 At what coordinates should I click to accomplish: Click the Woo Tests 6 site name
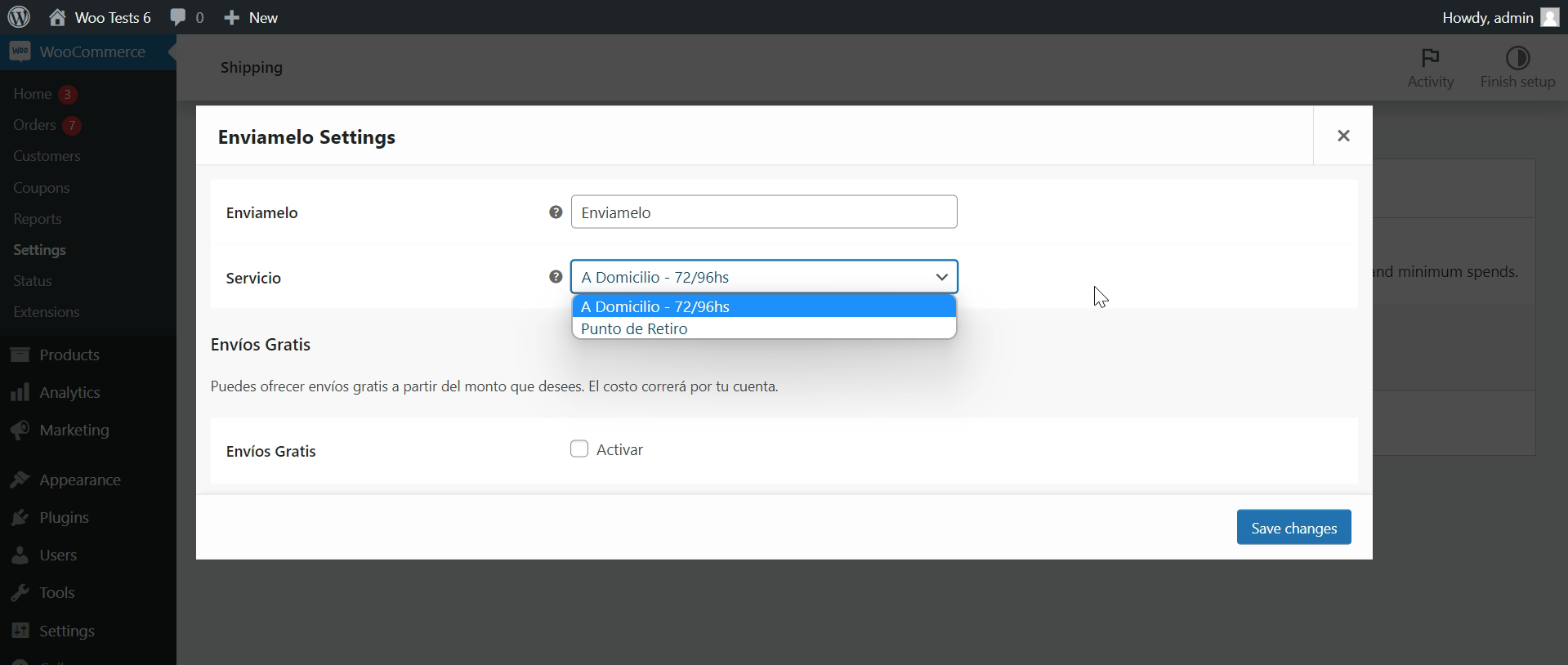point(113,17)
